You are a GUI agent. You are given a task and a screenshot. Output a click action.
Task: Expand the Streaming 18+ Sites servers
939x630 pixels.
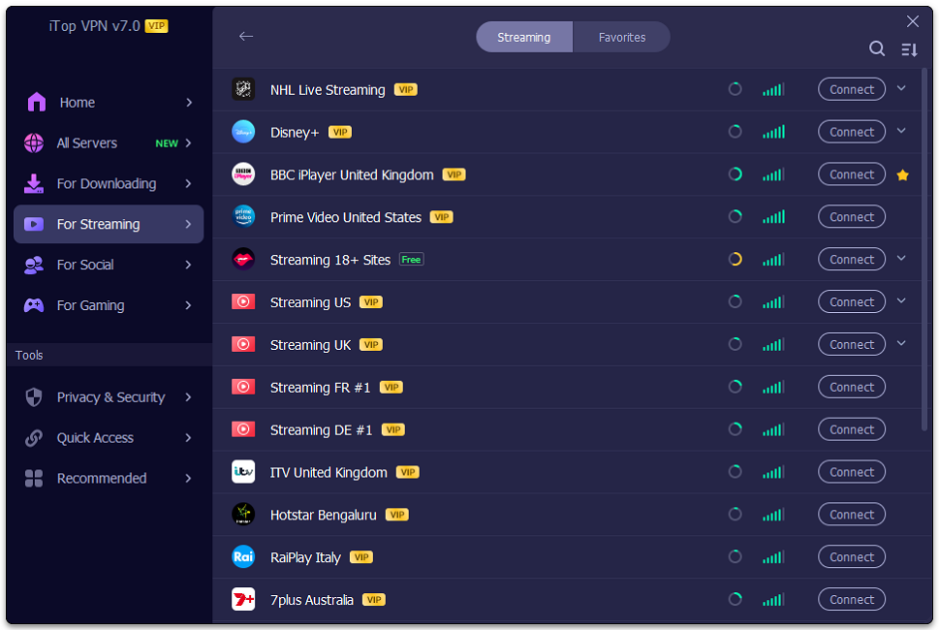tap(901, 259)
